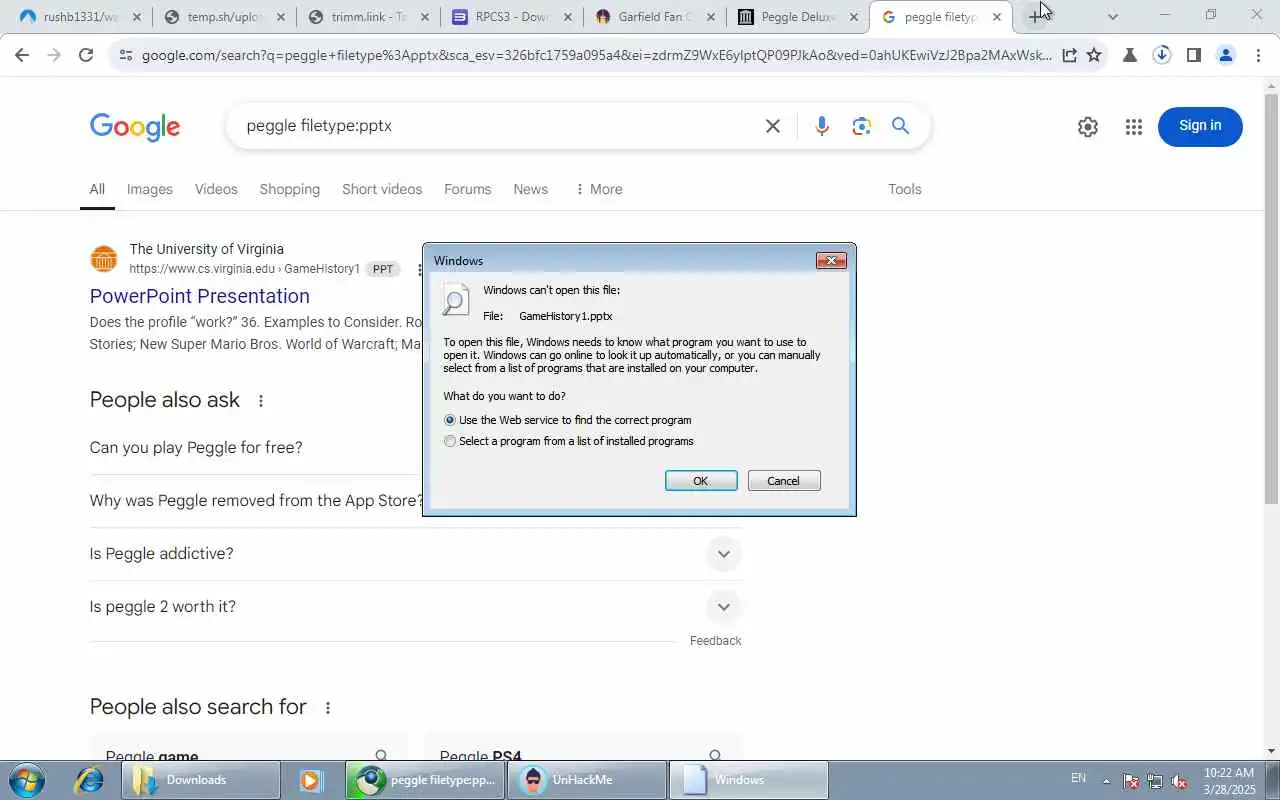Image resolution: width=1280 pixels, height=800 pixels.
Task: Select 'Use the Web service' radio option
Action: point(450,420)
